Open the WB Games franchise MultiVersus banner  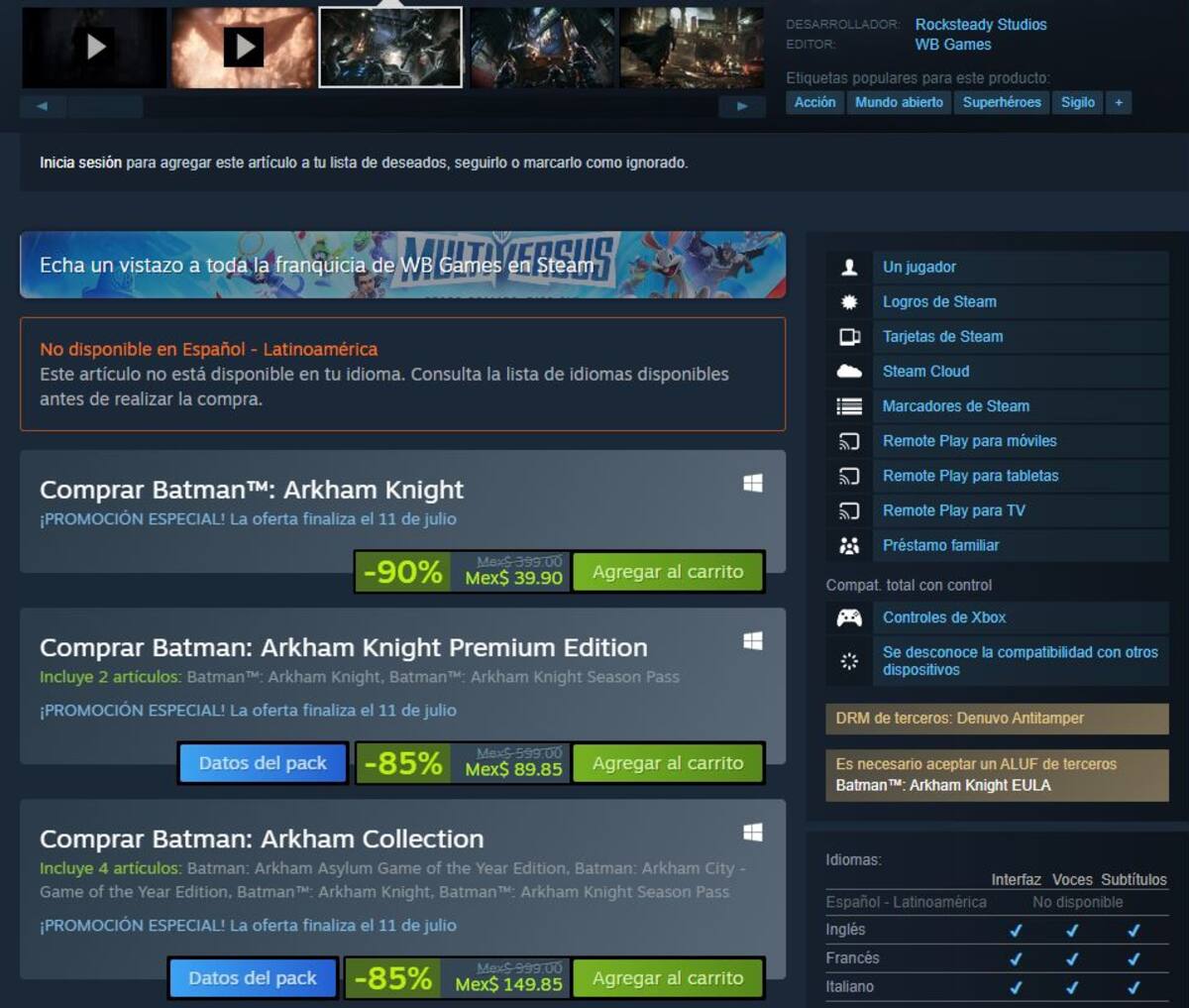(x=402, y=265)
